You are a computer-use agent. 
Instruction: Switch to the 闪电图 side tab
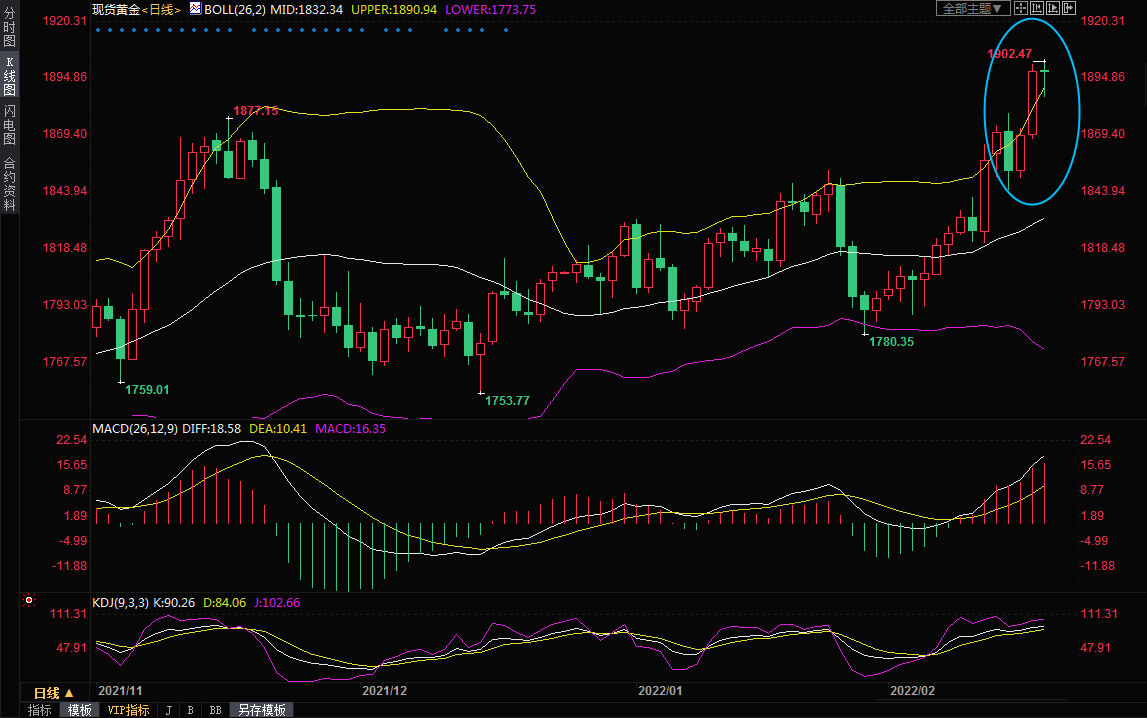coord(9,124)
